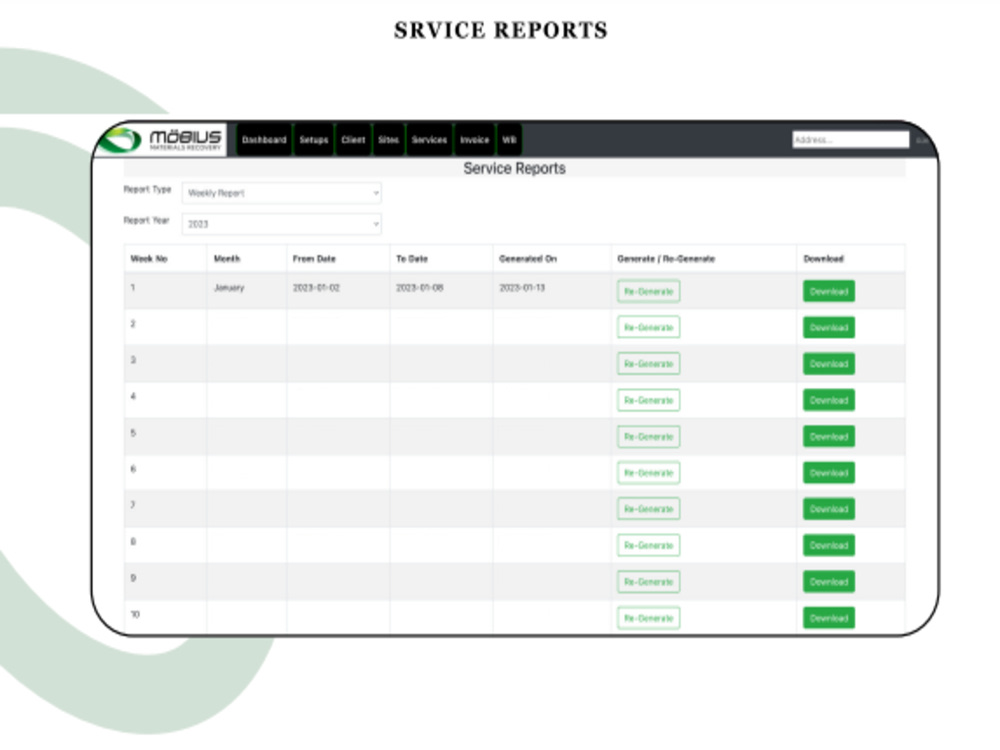Viewport: 1000px width, 750px height.
Task: Re-Generate the week 3 report
Action: click(x=649, y=364)
